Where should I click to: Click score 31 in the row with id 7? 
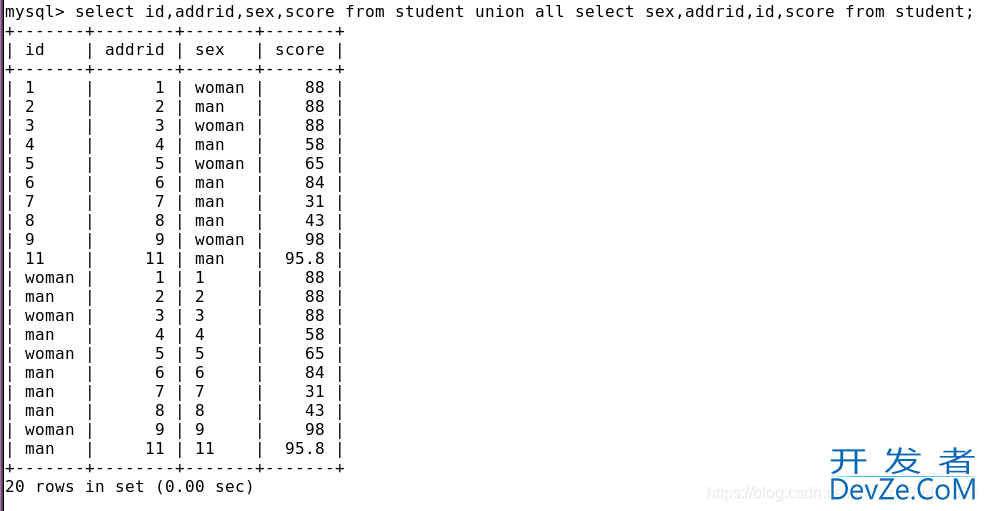pos(314,201)
